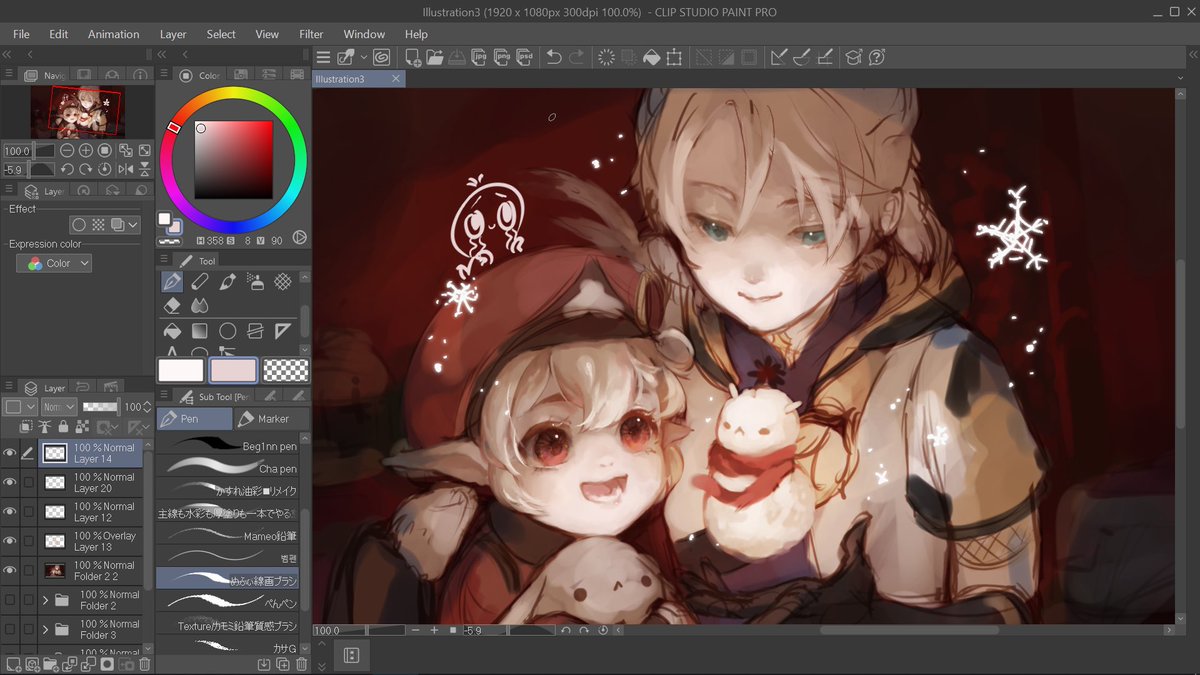Select the Blend tool
This screenshot has height=675, width=1200.
(x=200, y=306)
